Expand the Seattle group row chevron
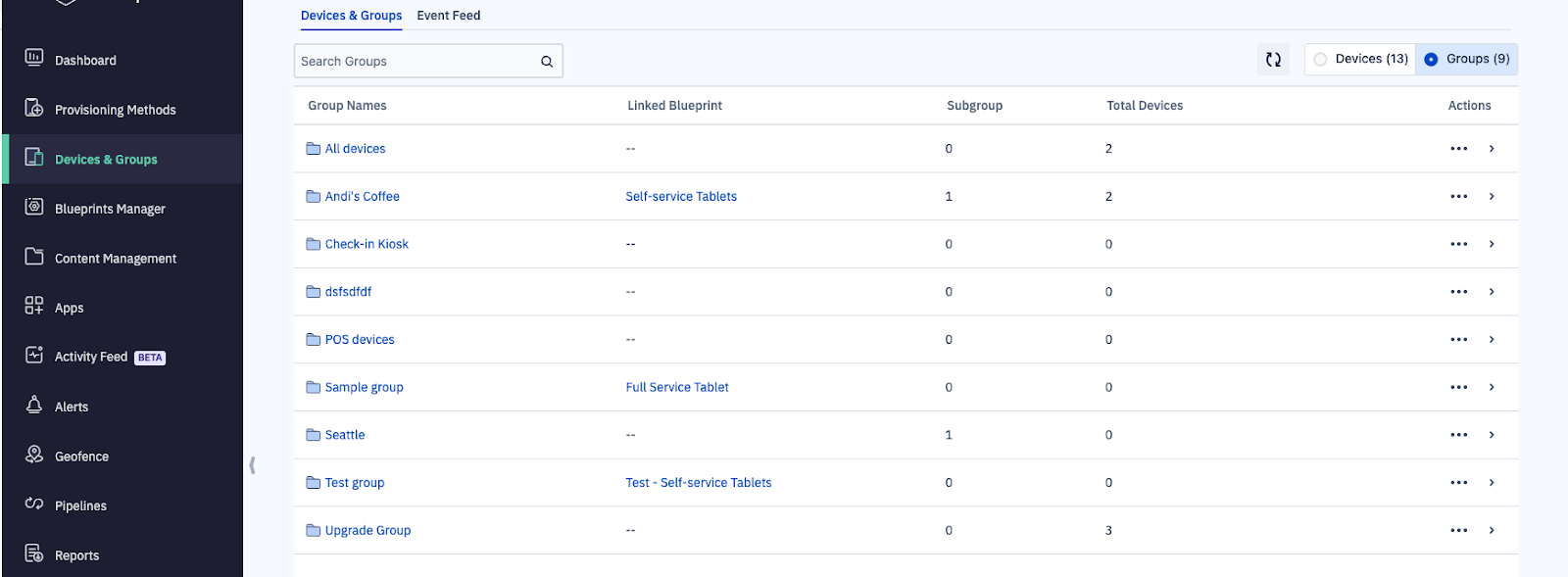This screenshot has height=577, width=1568. [x=1492, y=435]
